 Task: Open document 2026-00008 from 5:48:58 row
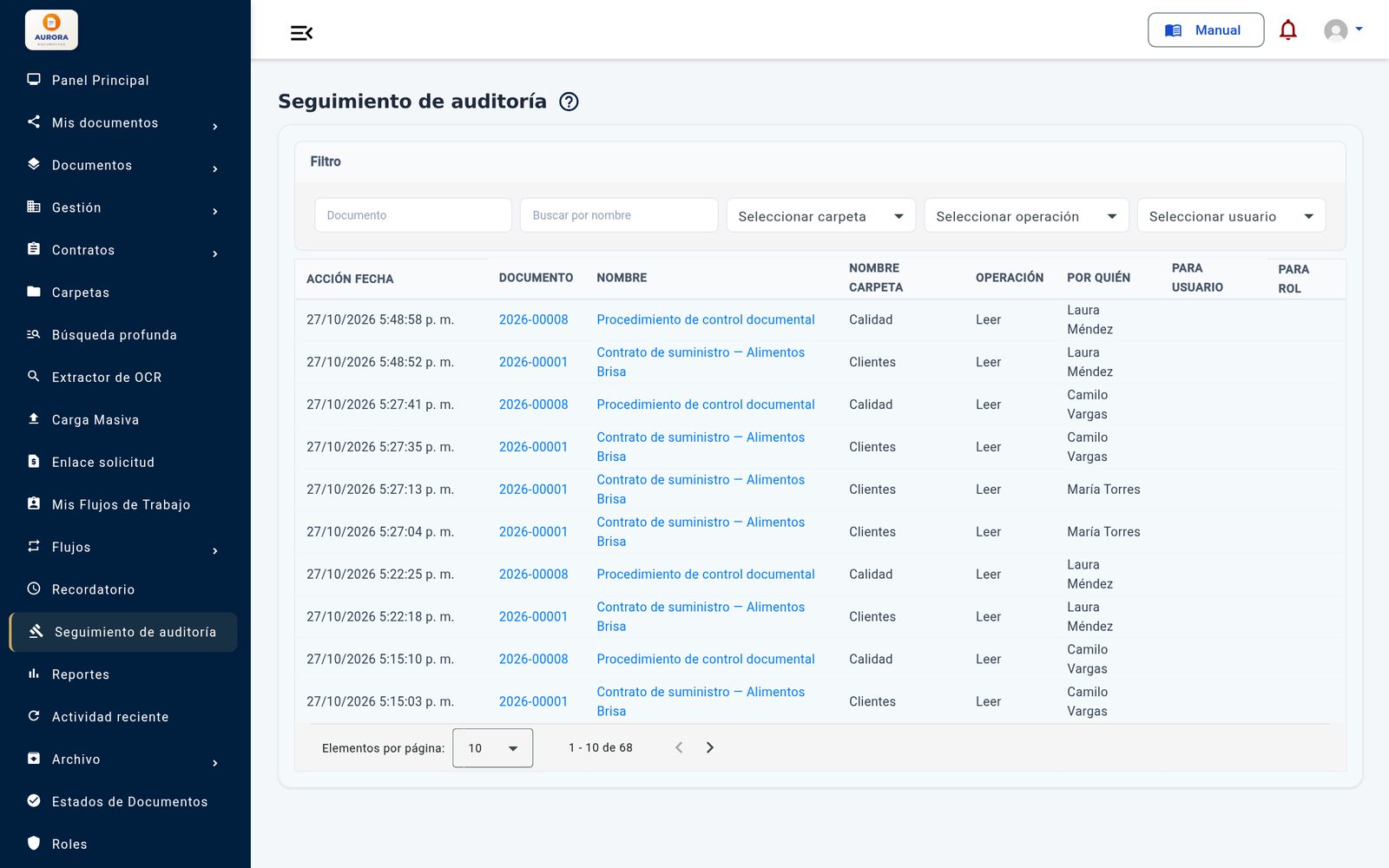(533, 319)
